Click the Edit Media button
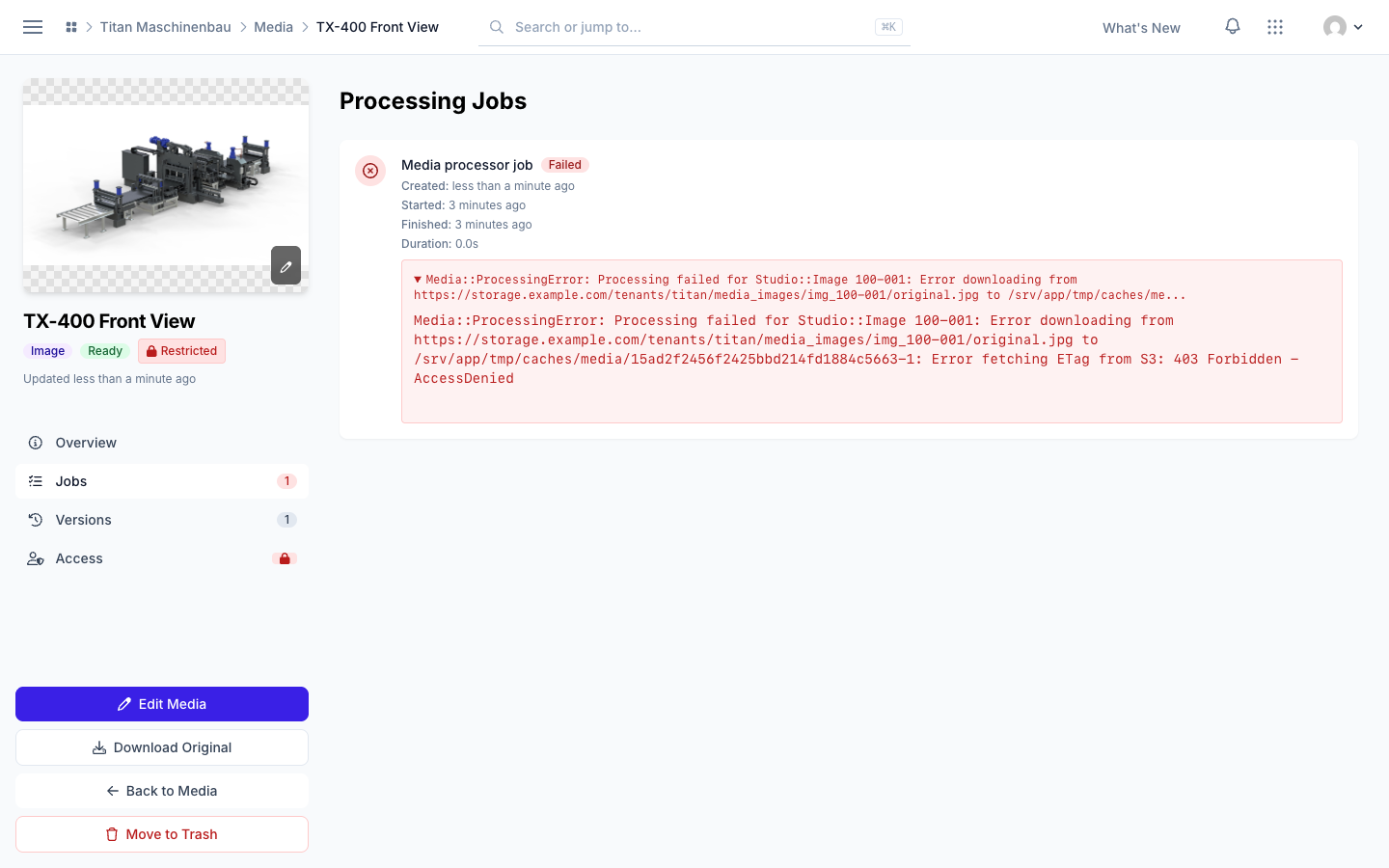 point(162,704)
